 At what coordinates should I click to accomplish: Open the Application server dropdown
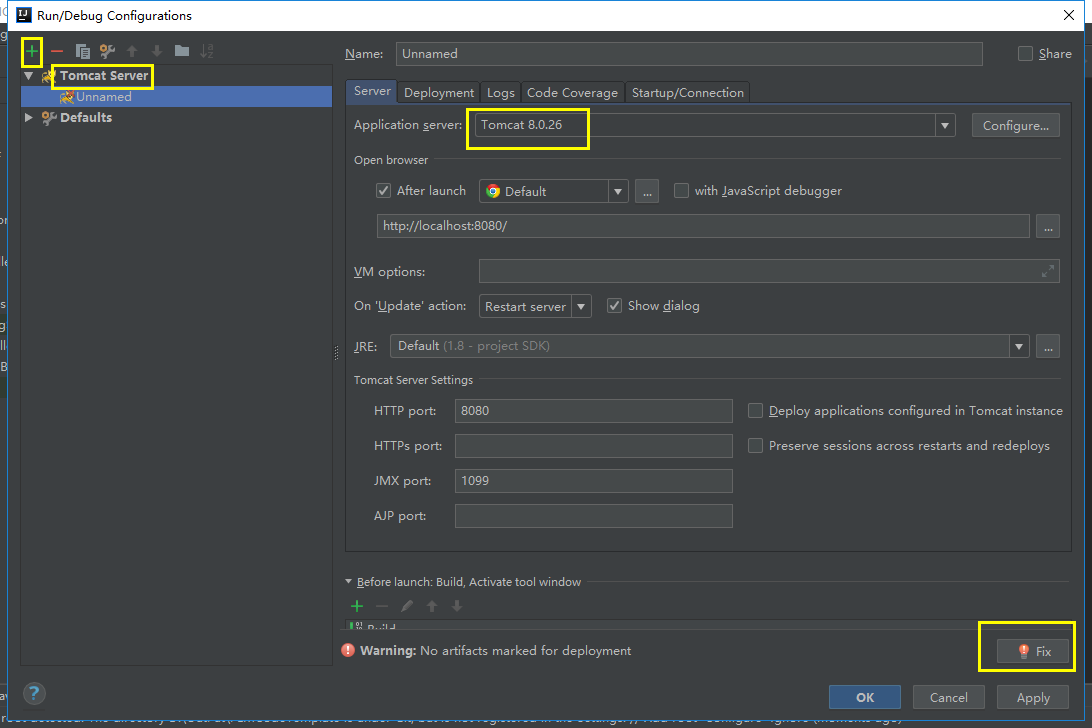(944, 125)
